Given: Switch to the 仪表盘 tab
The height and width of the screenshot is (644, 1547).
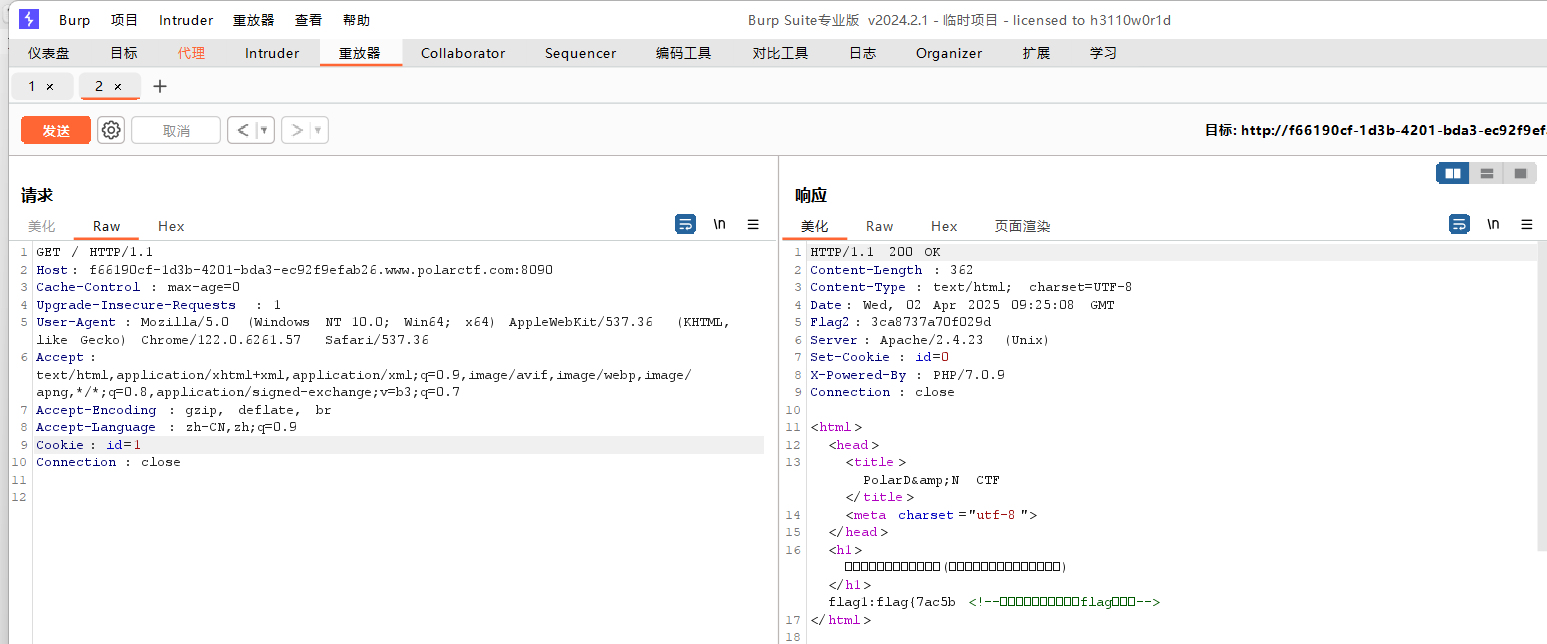Looking at the screenshot, I should click(x=49, y=53).
